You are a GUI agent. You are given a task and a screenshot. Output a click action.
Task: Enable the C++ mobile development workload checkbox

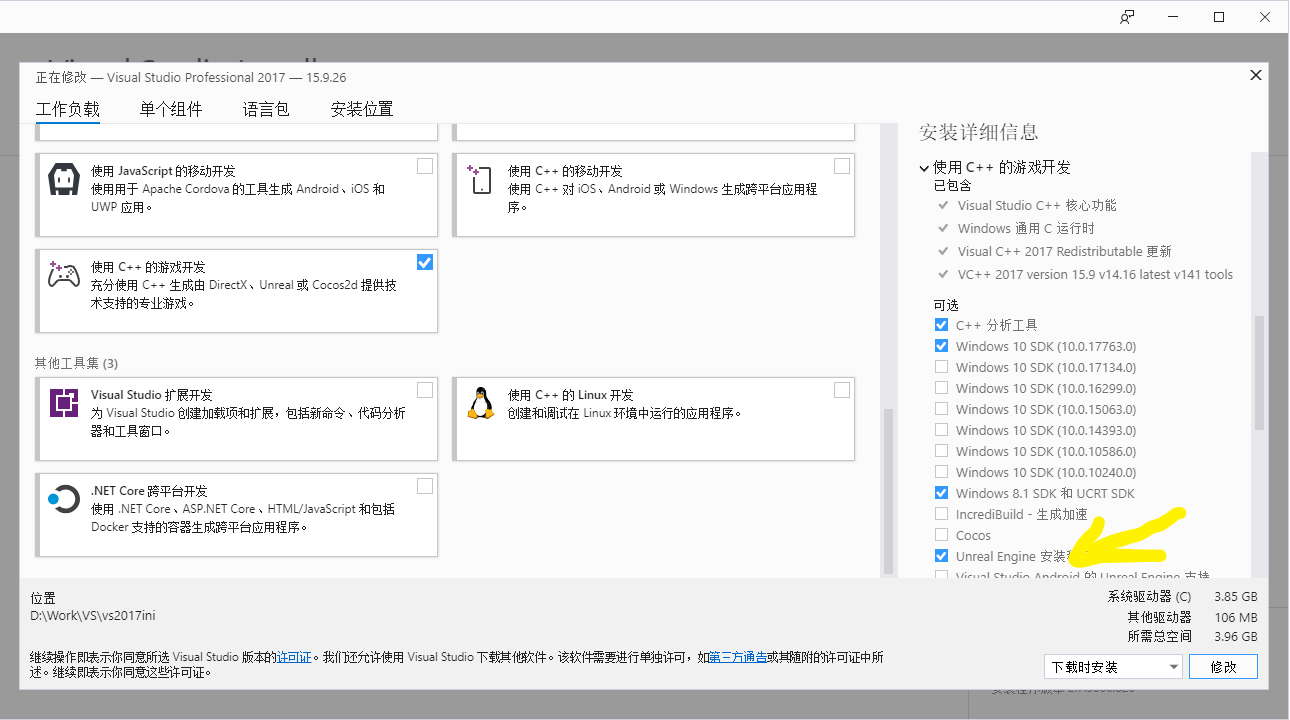pos(842,166)
